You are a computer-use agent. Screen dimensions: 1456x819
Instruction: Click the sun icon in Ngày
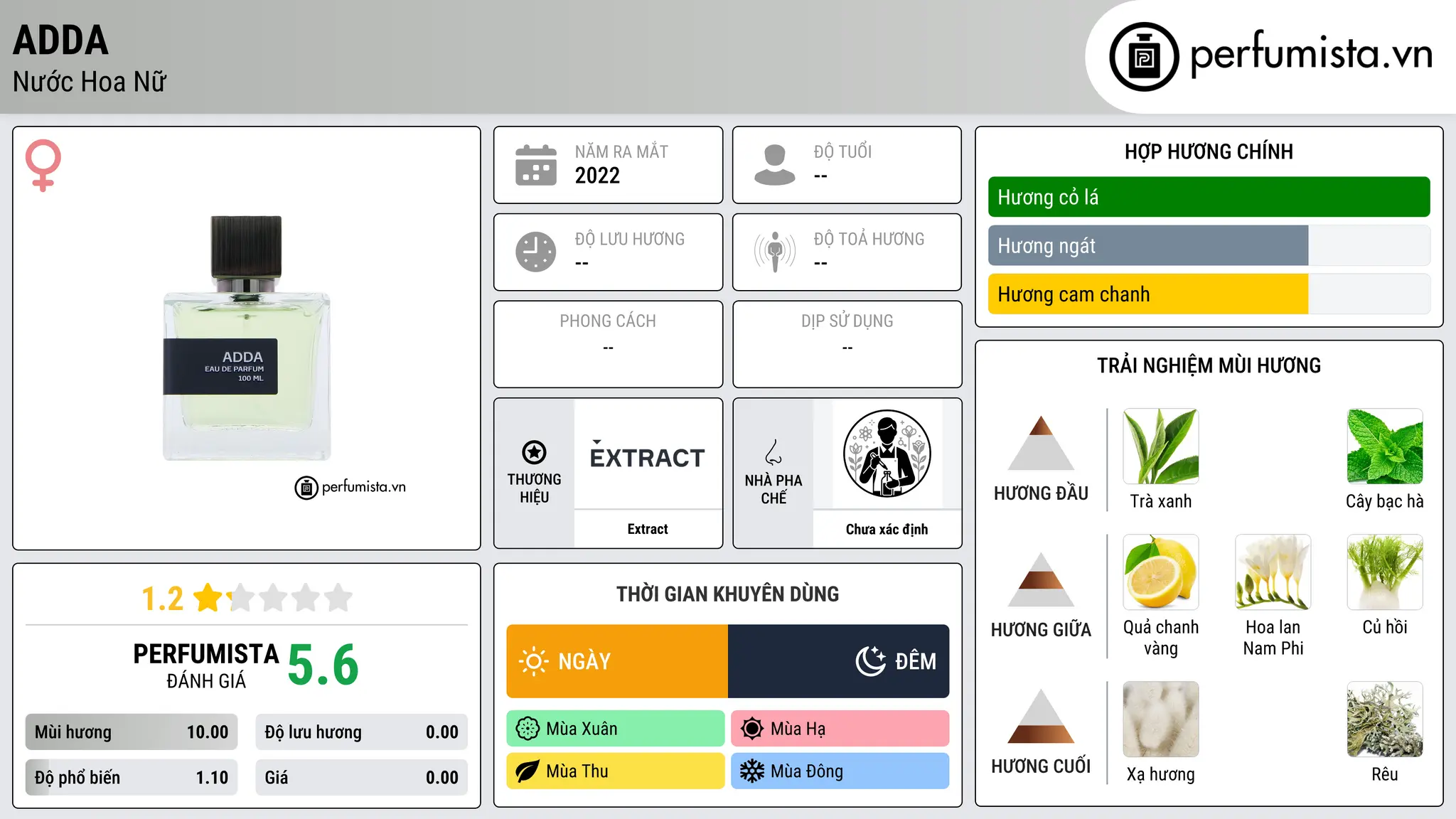[533, 661]
